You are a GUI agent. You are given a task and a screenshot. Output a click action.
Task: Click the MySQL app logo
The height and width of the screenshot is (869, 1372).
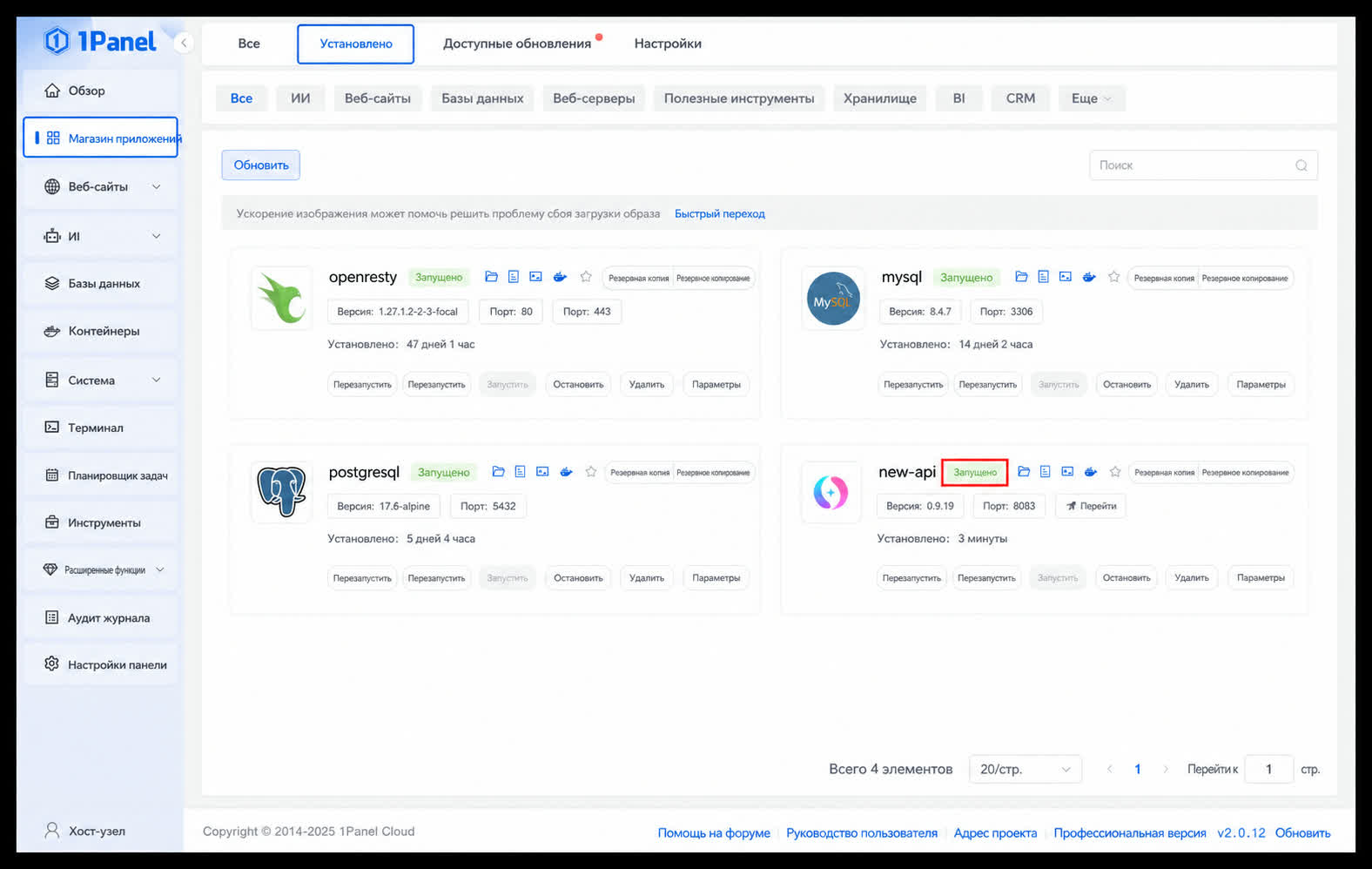[833, 298]
